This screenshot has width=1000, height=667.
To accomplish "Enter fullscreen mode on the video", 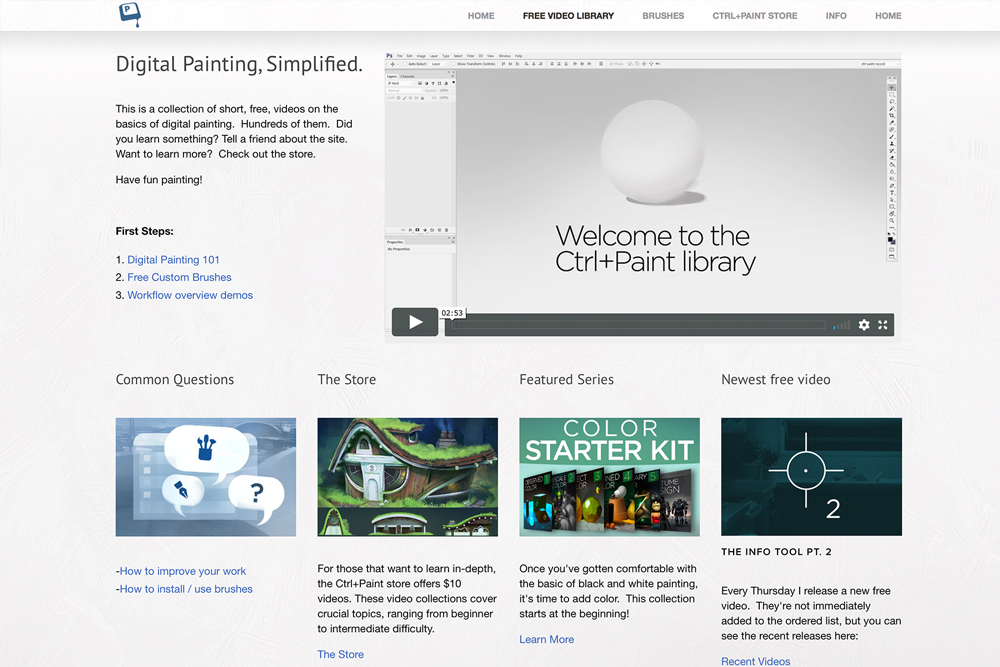I will click(x=883, y=325).
